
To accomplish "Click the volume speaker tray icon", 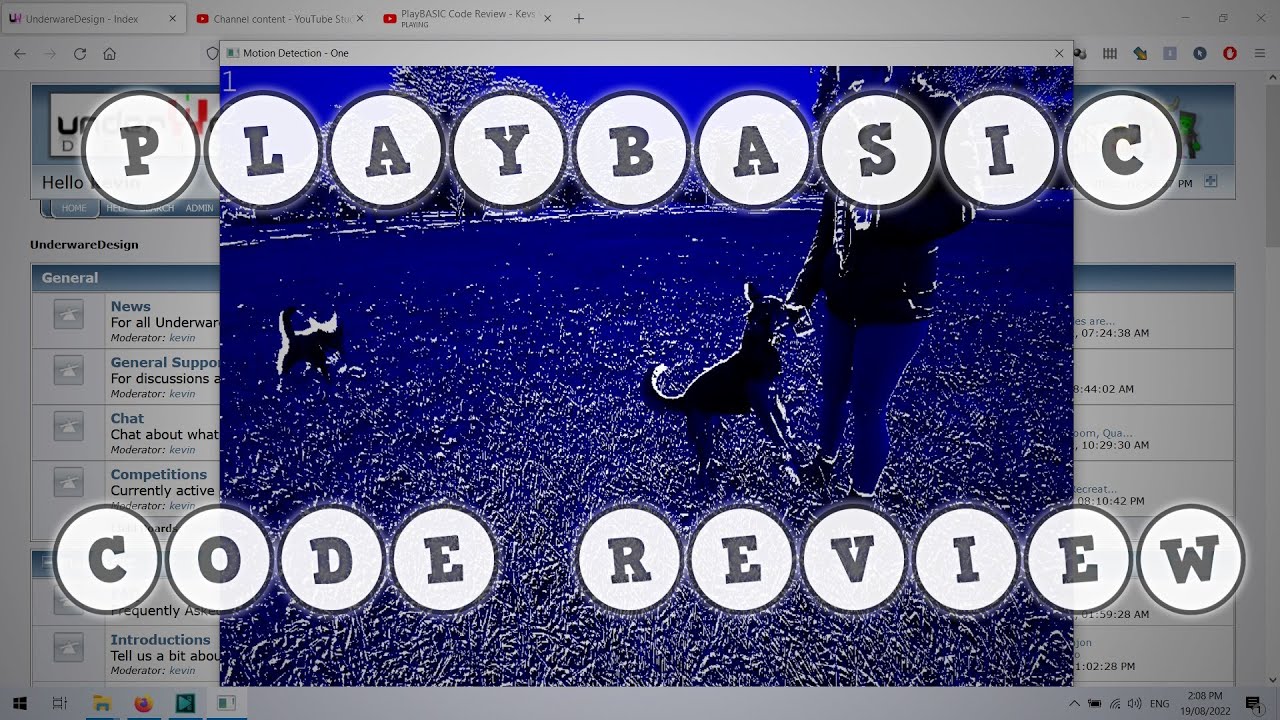I will pyautogui.click(x=1134, y=704).
